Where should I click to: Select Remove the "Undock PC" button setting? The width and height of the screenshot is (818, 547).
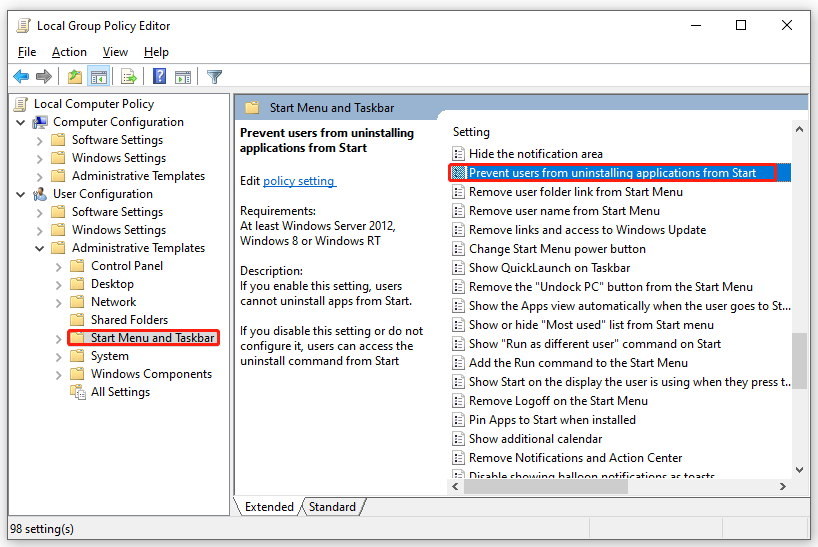point(610,287)
